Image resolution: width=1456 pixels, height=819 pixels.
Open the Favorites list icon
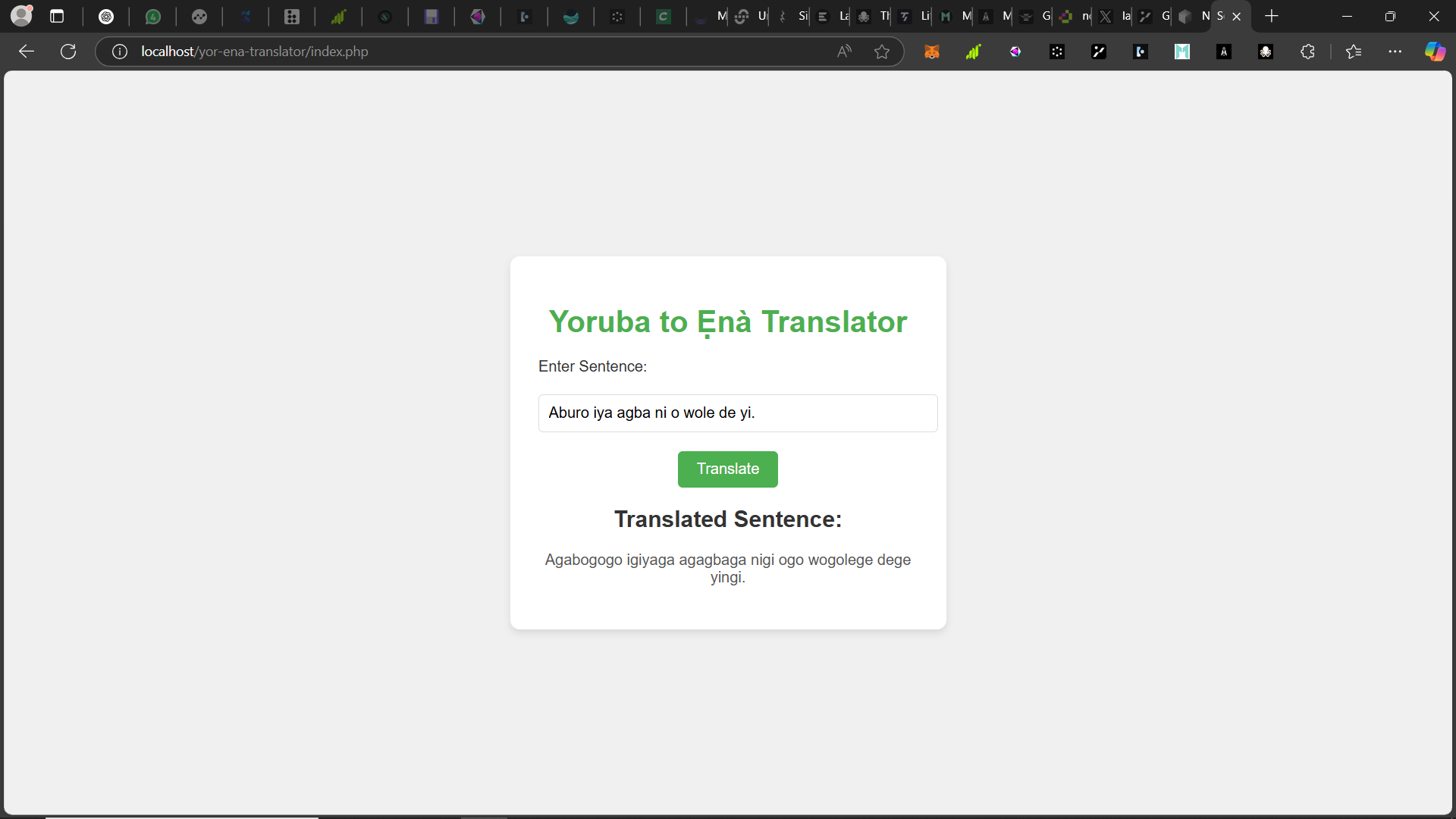1354,52
